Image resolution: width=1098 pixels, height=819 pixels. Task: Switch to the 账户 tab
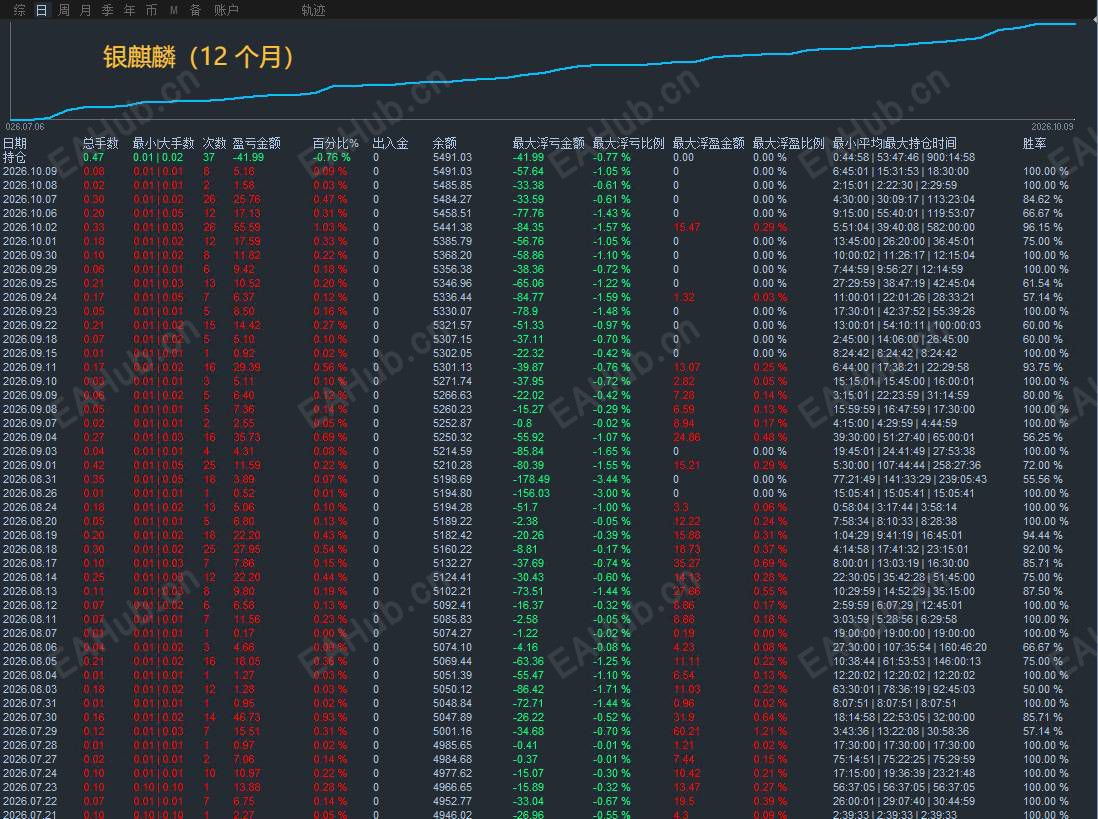pos(226,10)
